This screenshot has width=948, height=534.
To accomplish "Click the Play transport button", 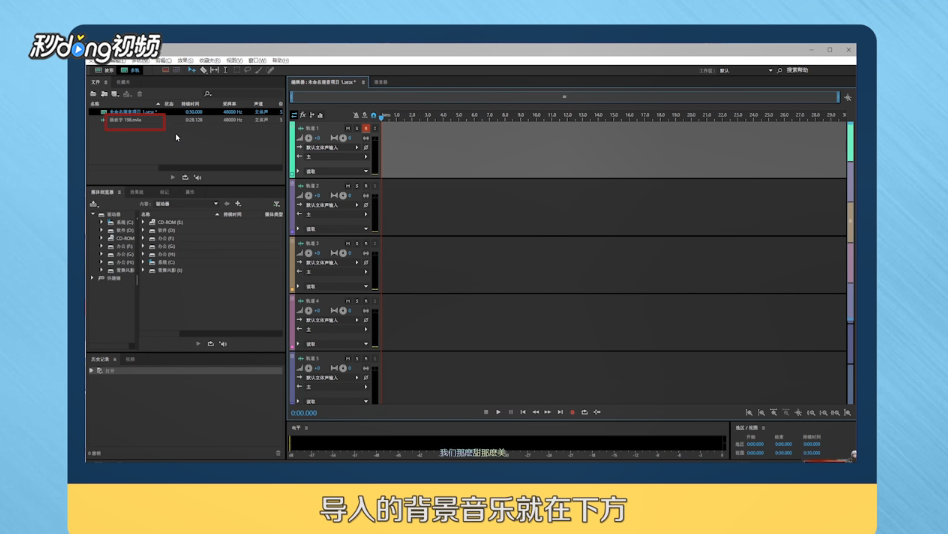I will click(498, 412).
